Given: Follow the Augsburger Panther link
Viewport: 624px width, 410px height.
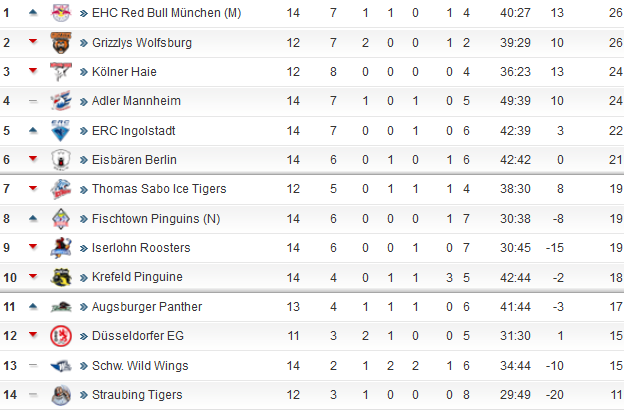Looking at the screenshot, I should [x=147, y=307].
